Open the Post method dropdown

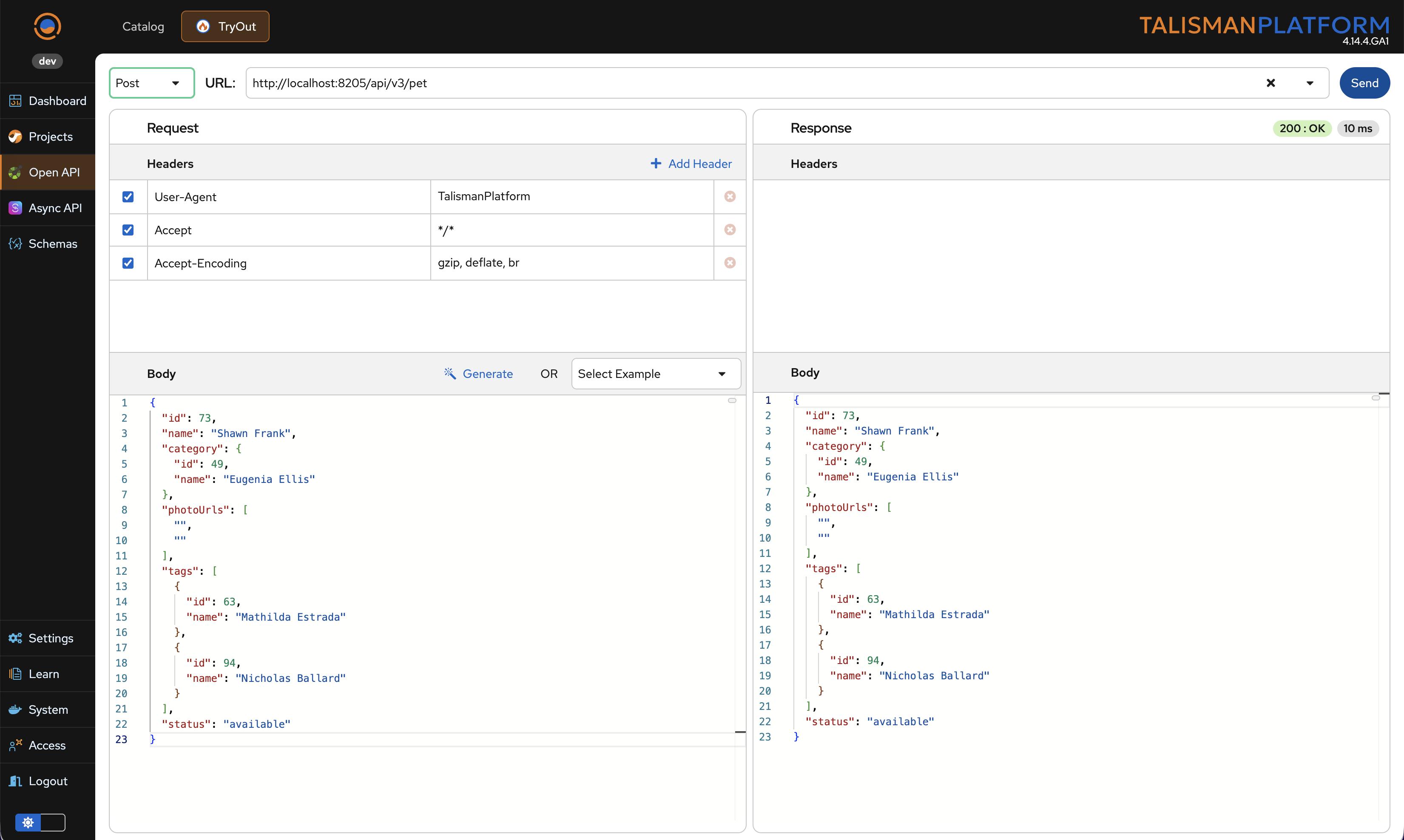pos(151,83)
